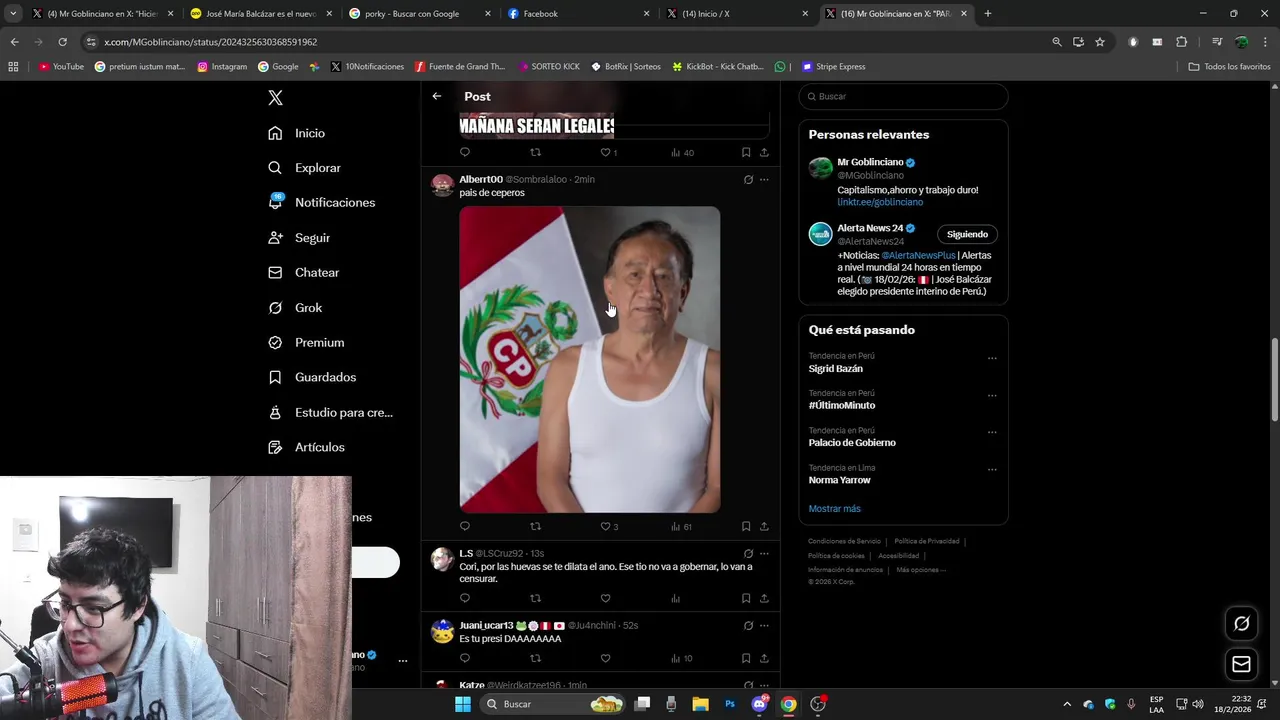The height and width of the screenshot is (720, 1280).
Task: Like L.S's post
Action: 605,598
